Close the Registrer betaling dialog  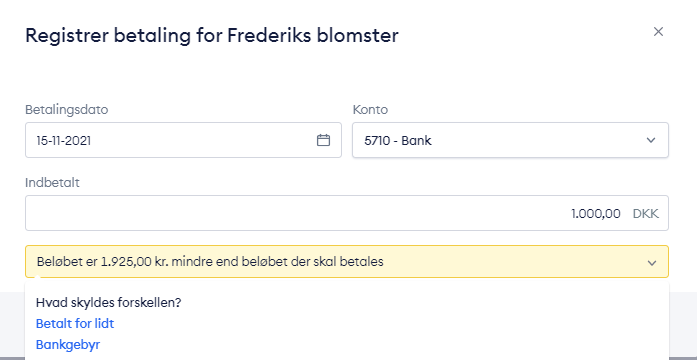coord(658,32)
